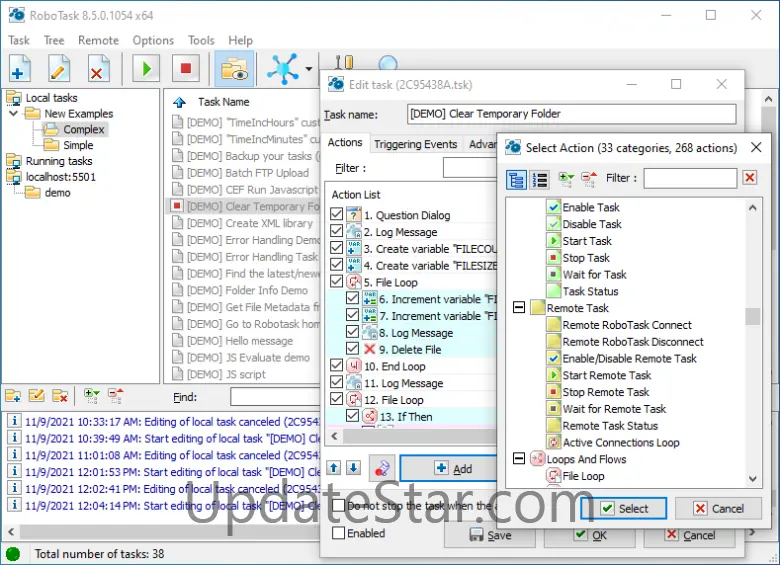
Task: Click the Save button in Edit task
Action: 490,535
